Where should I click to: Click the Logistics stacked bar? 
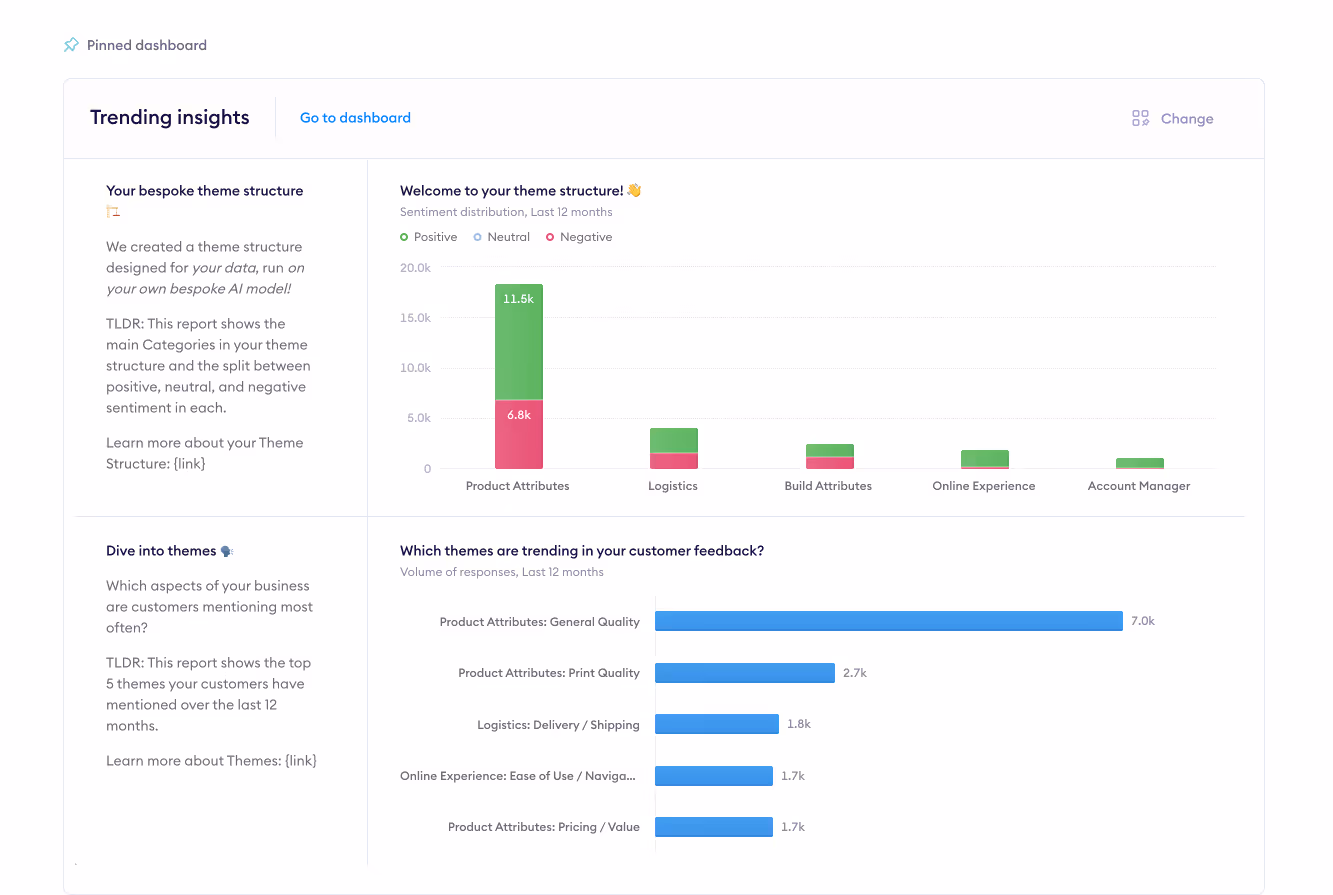674,448
